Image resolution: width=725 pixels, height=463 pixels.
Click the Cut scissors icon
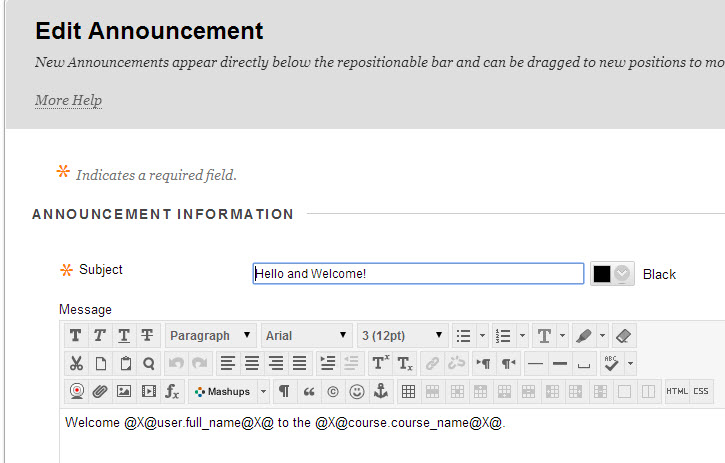(x=76, y=364)
